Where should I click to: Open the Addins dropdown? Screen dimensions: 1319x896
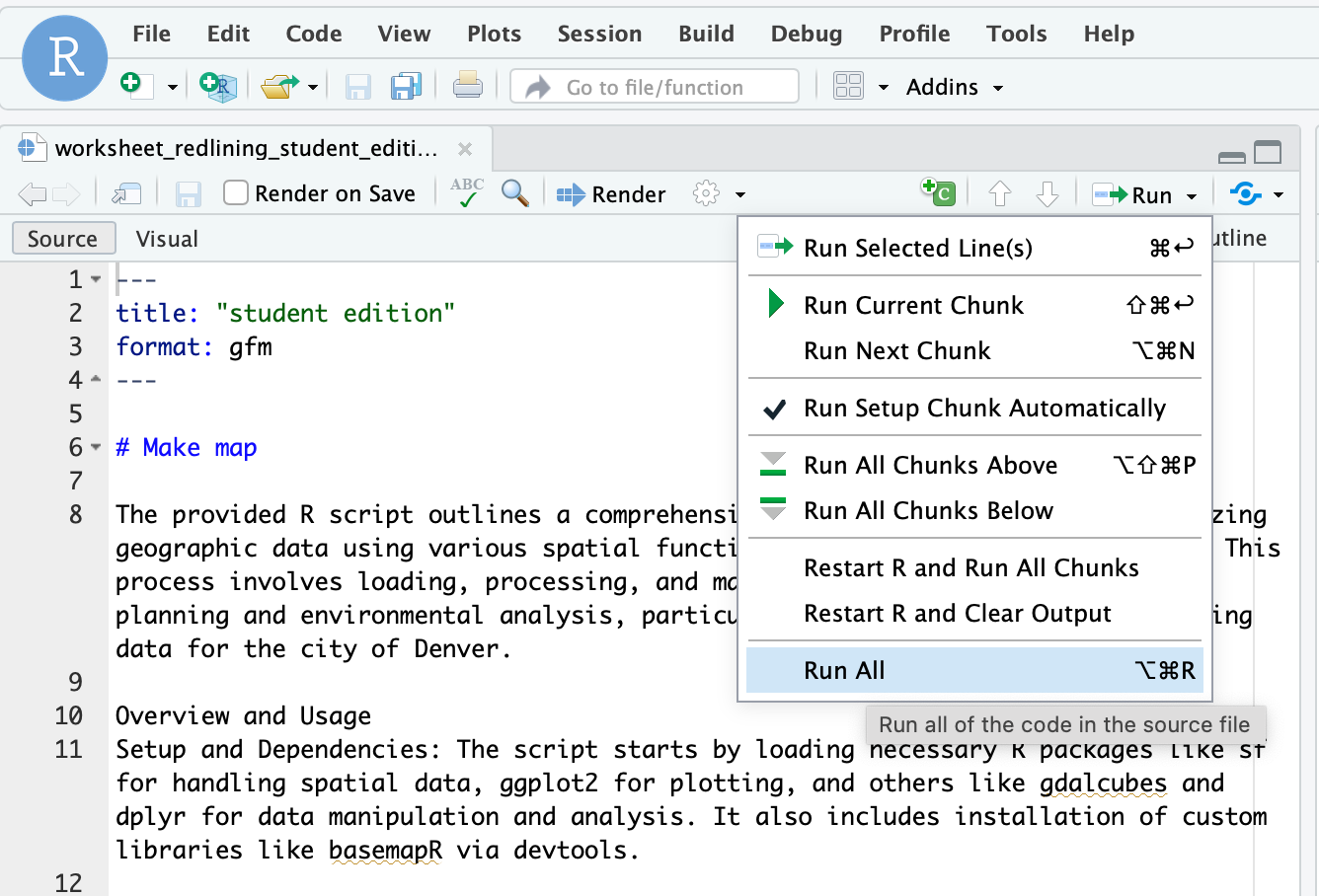pyautogui.click(x=954, y=87)
